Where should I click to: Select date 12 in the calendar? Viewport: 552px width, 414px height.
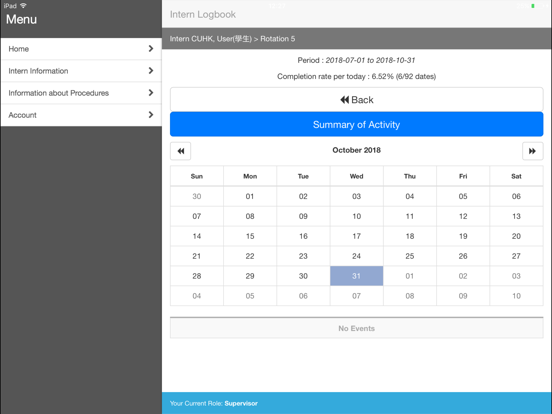(x=463, y=216)
